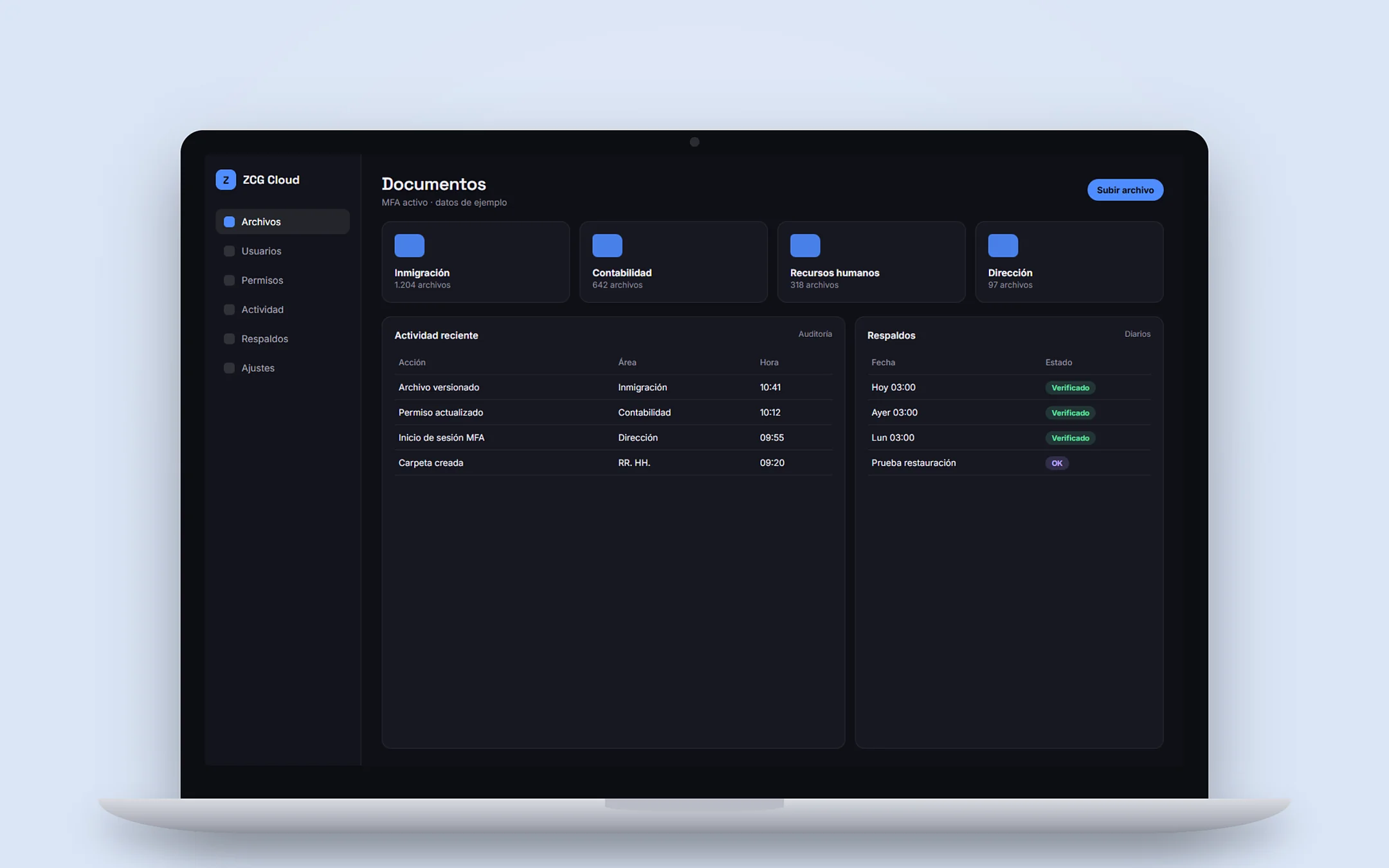Click the Ayer 03:00 backup entry

[x=894, y=412]
